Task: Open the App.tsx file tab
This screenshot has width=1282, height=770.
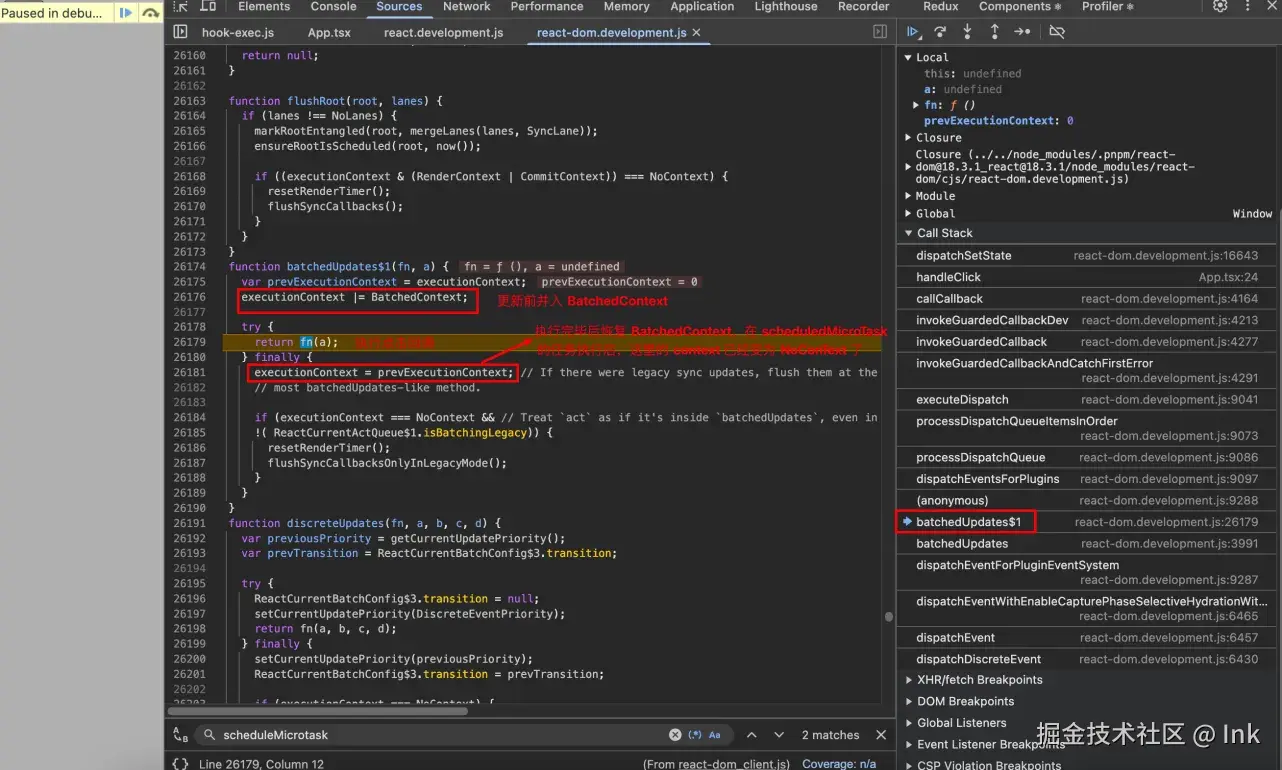Action: point(329,32)
